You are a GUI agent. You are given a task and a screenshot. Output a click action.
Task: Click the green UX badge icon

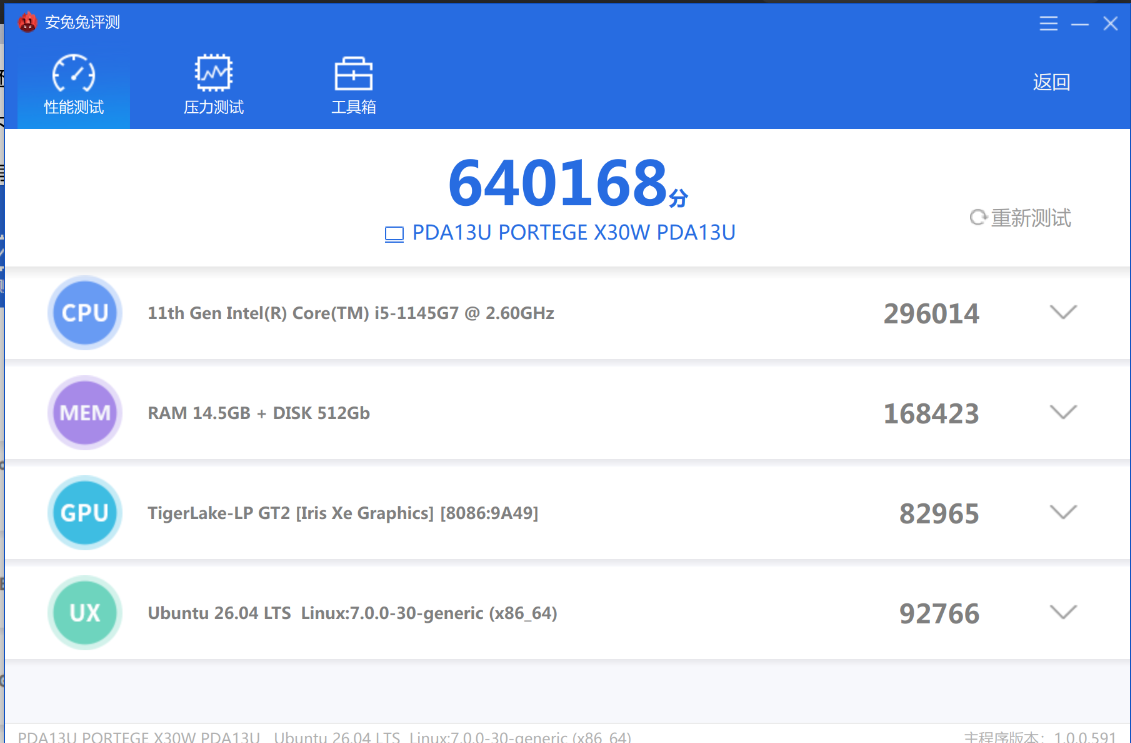click(85, 612)
